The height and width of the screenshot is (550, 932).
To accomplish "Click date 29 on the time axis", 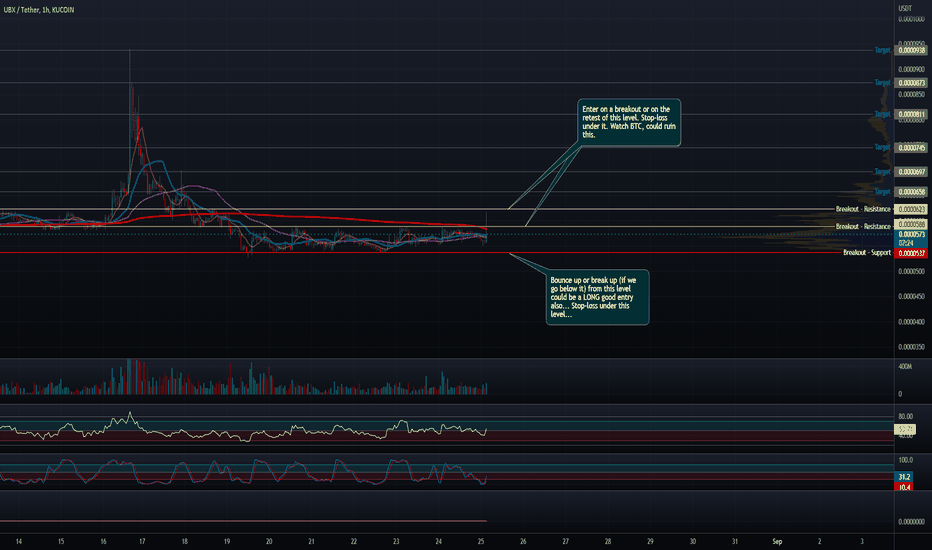I will (x=650, y=542).
